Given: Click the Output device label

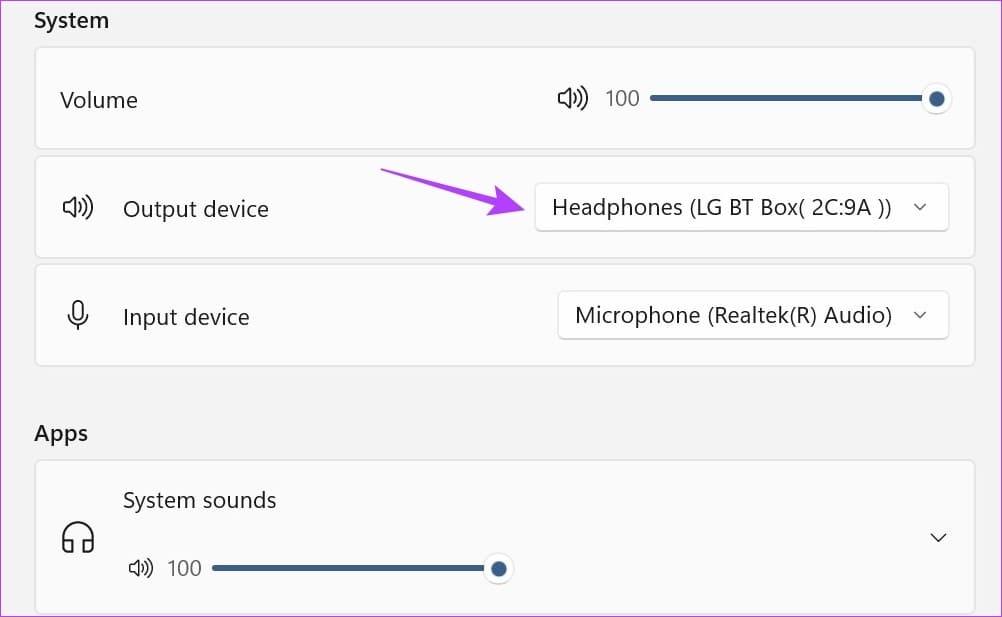Looking at the screenshot, I should click(196, 209).
